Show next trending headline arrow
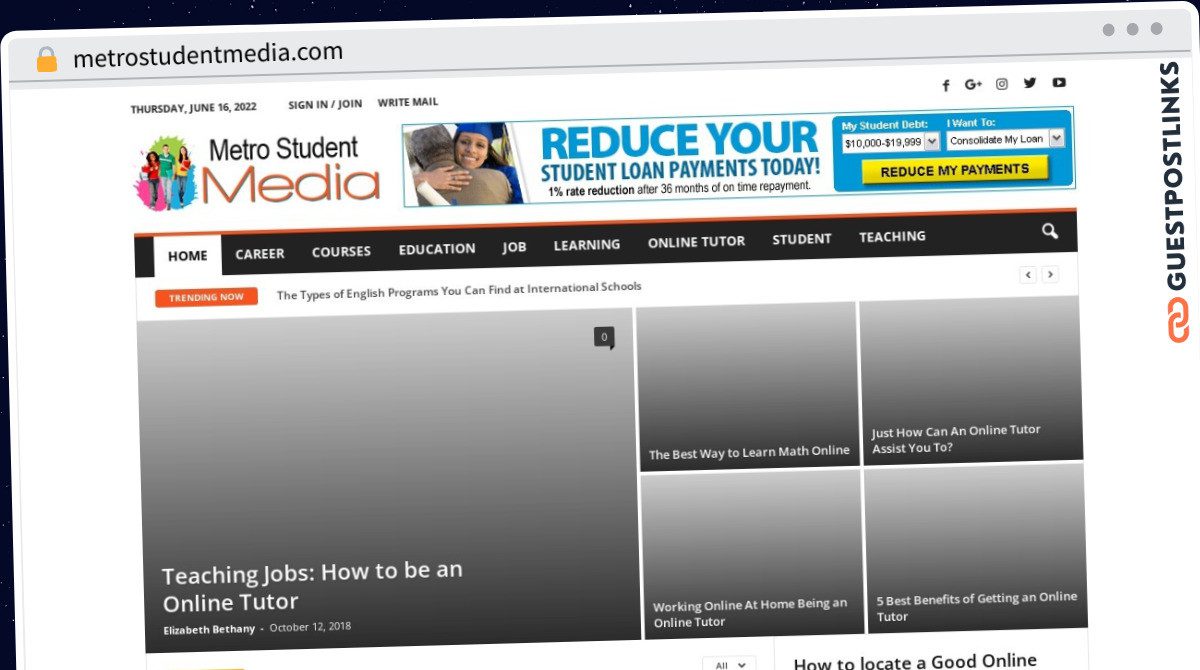Viewport: 1200px width, 670px height. click(x=1050, y=274)
